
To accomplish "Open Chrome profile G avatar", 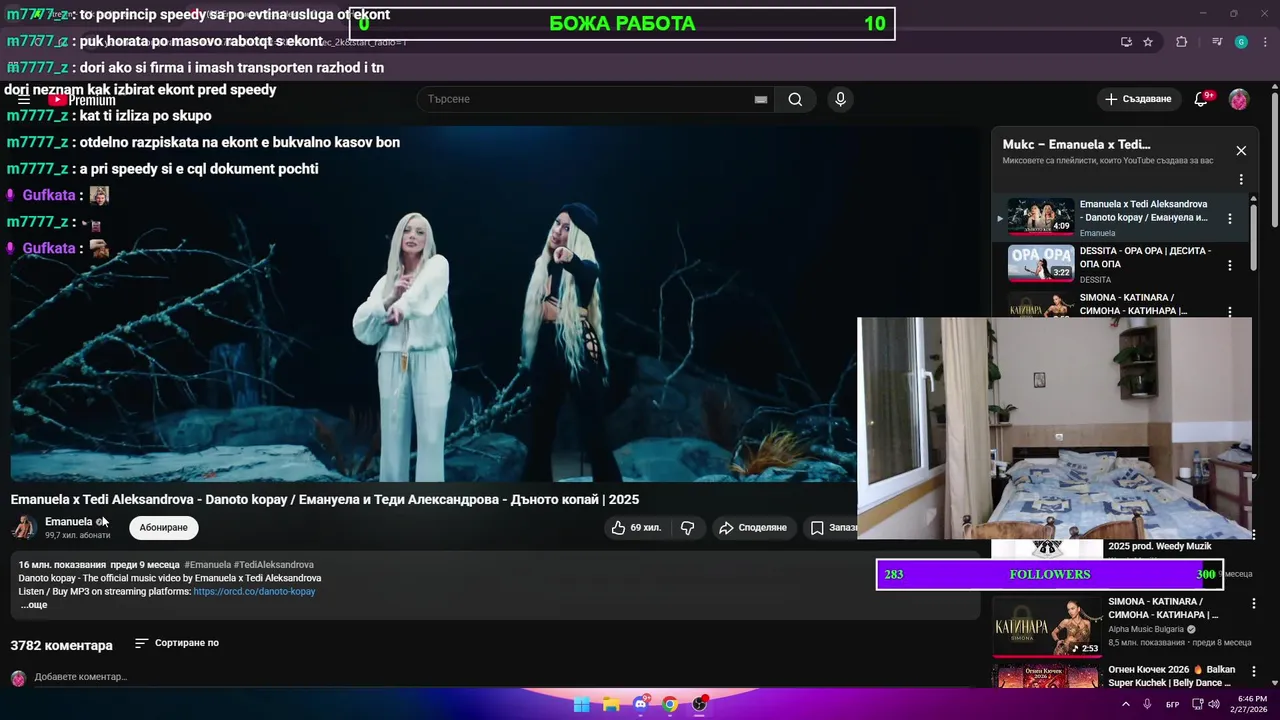I will tap(1241, 42).
